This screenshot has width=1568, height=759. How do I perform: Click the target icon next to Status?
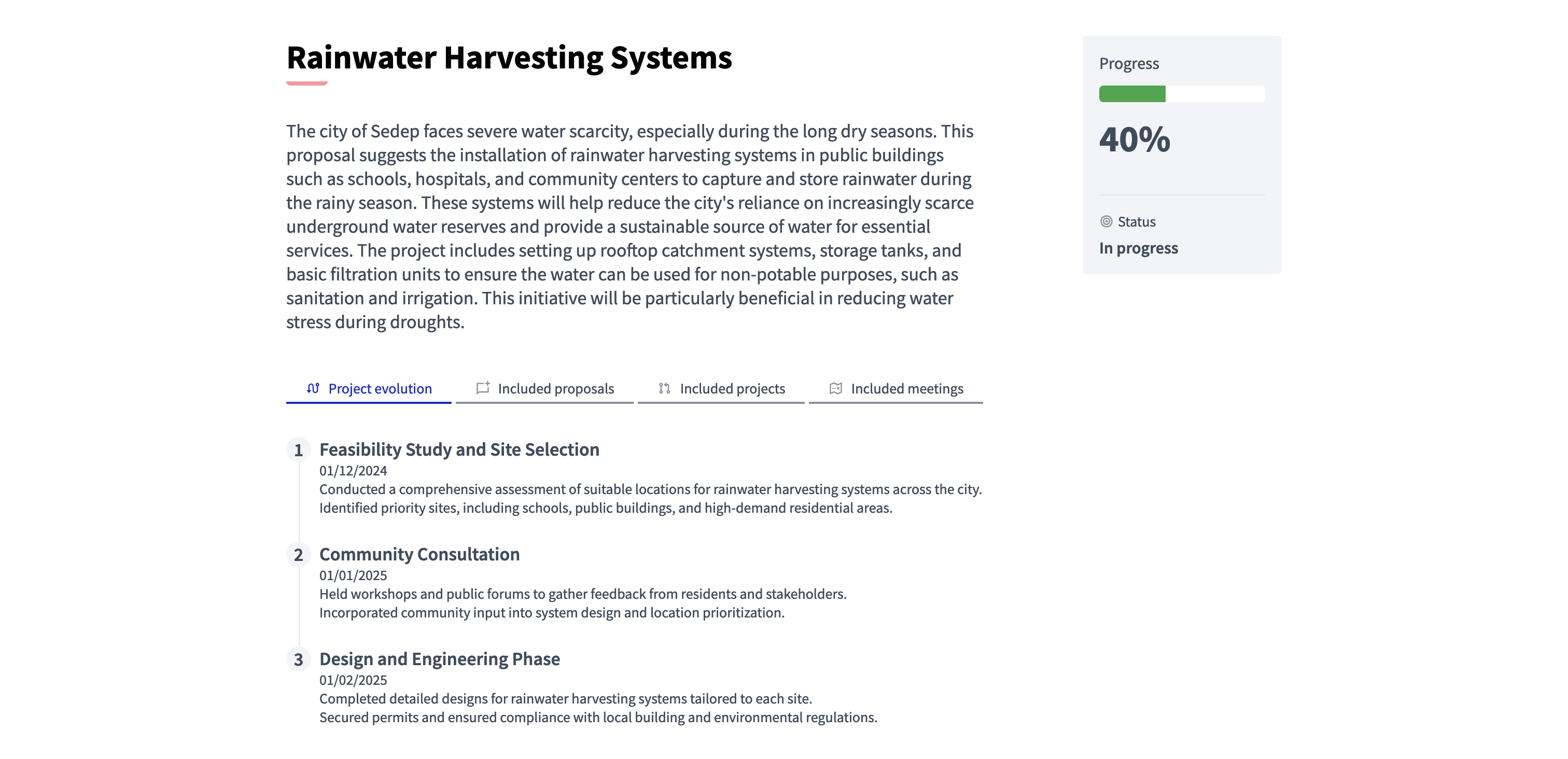1107,221
